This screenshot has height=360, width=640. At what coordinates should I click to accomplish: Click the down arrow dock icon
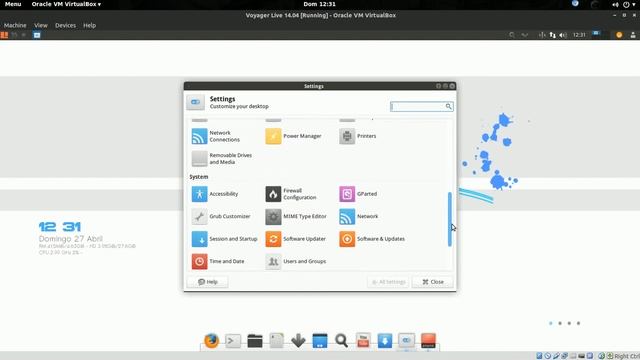point(298,340)
